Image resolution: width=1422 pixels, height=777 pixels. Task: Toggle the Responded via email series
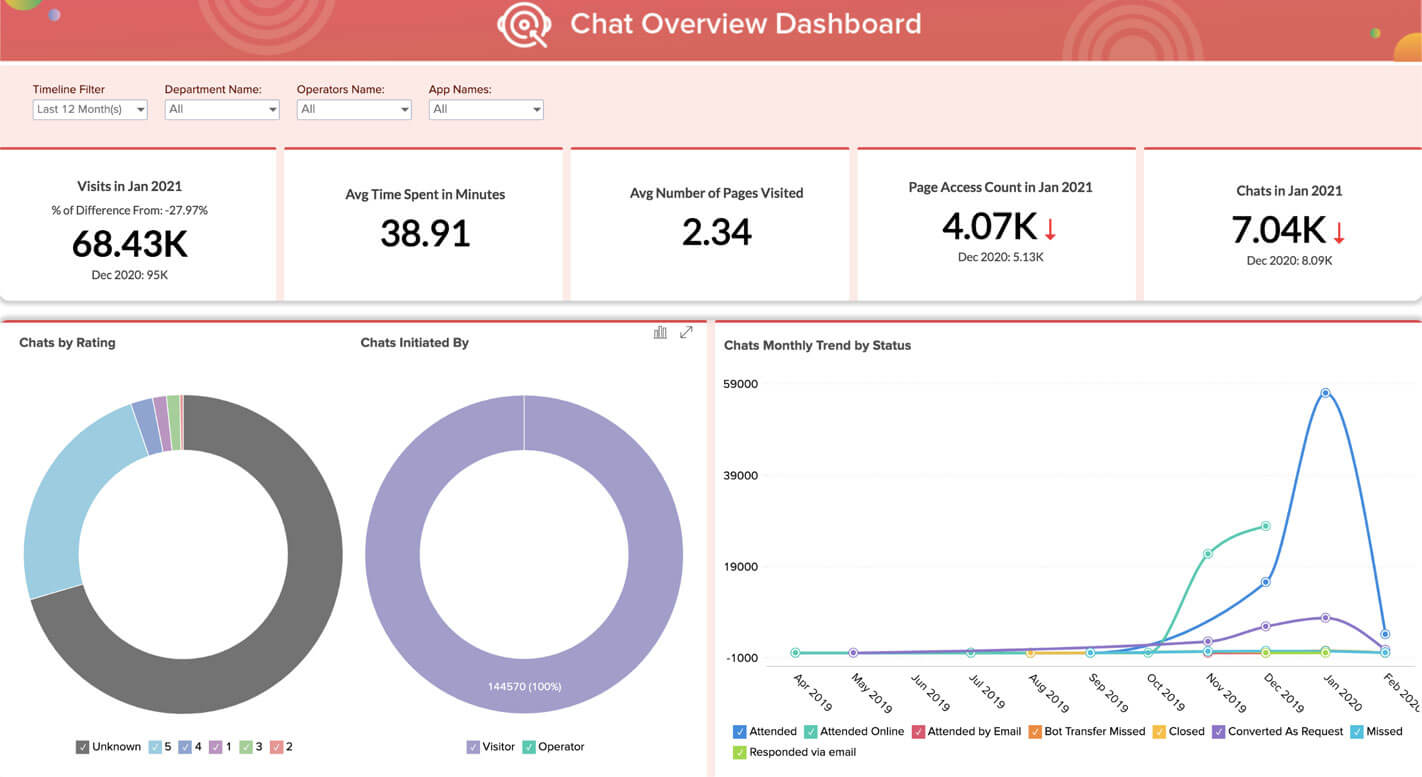pos(739,752)
